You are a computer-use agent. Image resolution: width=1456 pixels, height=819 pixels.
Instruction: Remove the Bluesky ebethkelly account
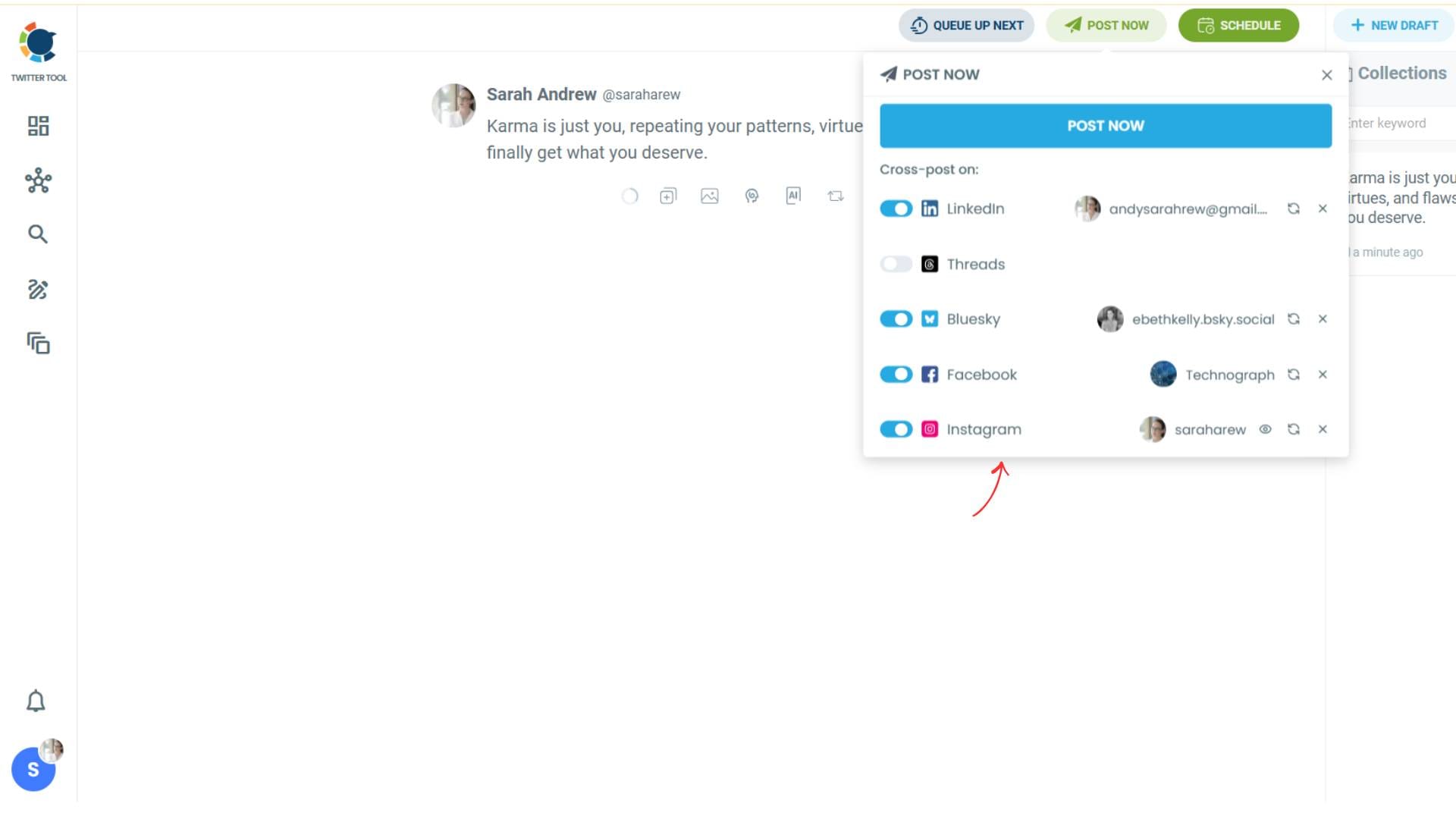[x=1323, y=319]
